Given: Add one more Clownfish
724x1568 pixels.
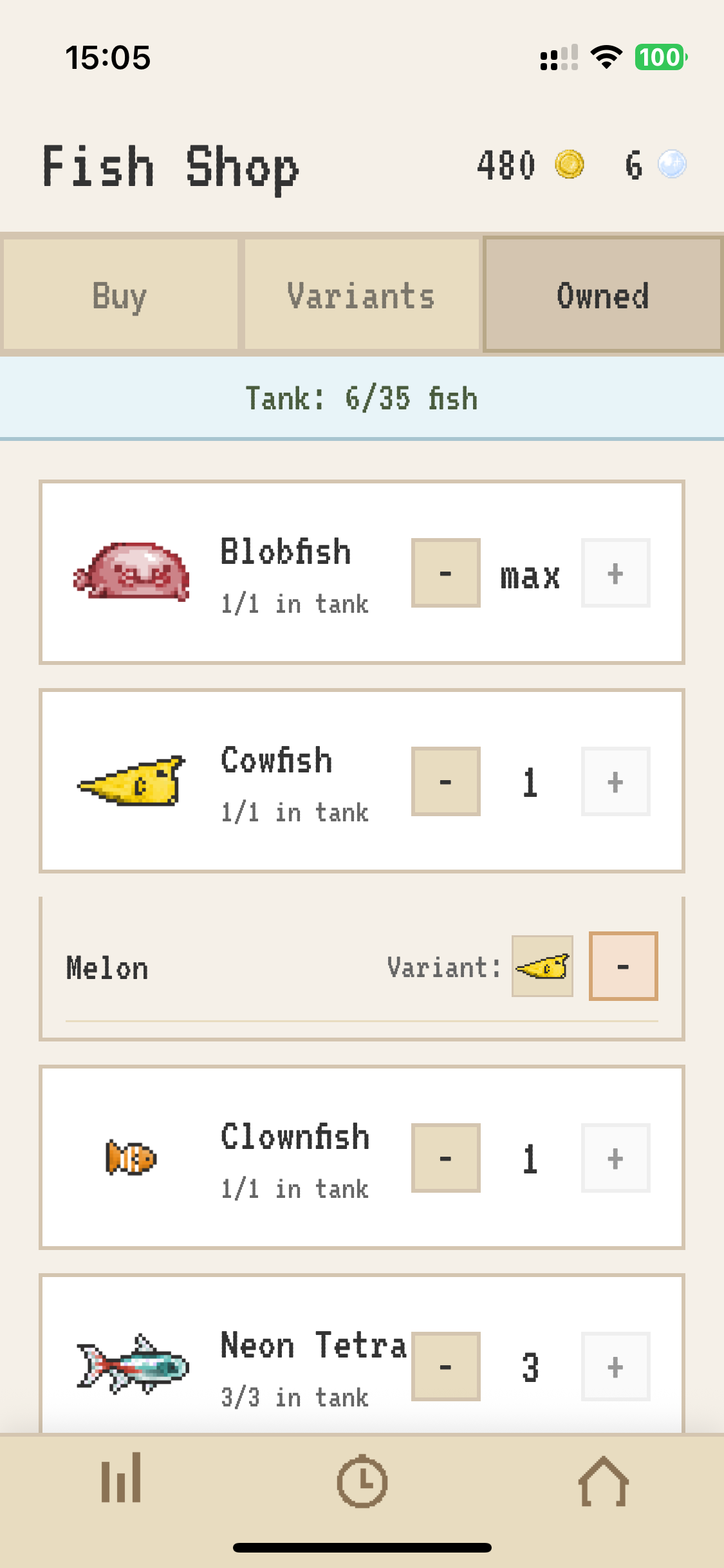Looking at the screenshot, I should click(x=615, y=1157).
